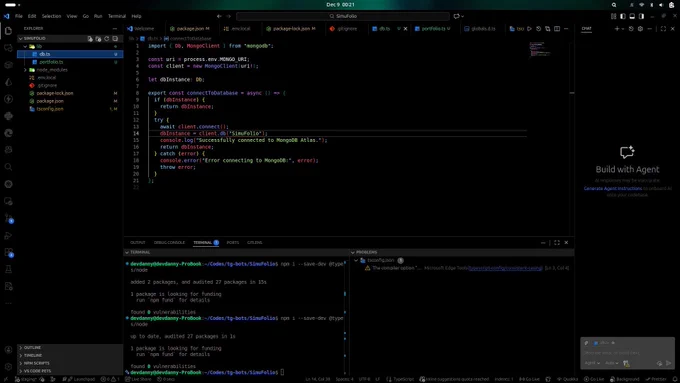
Task: Open the Explorer view in activity bar
Action: pyautogui.click(x=8, y=31)
